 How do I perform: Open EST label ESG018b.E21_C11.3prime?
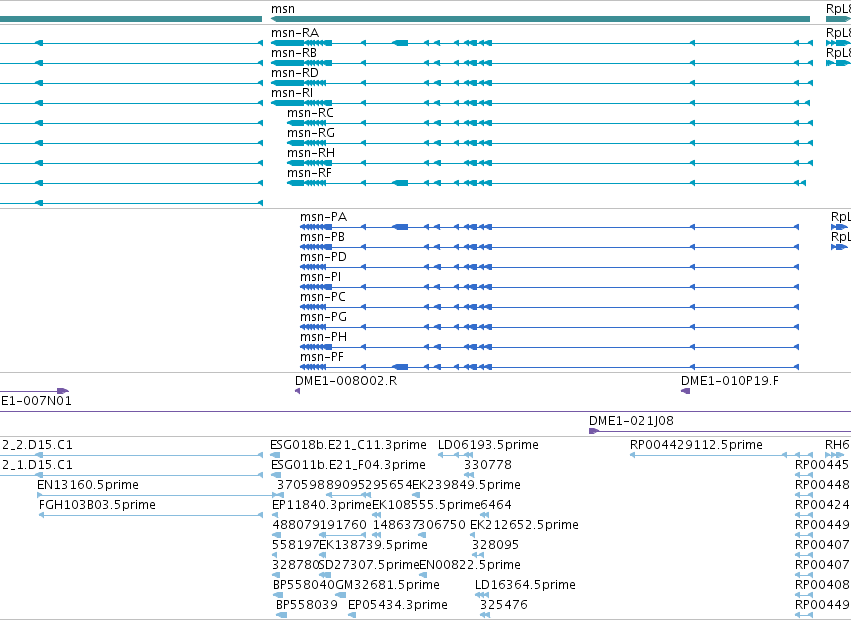point(348,445)
